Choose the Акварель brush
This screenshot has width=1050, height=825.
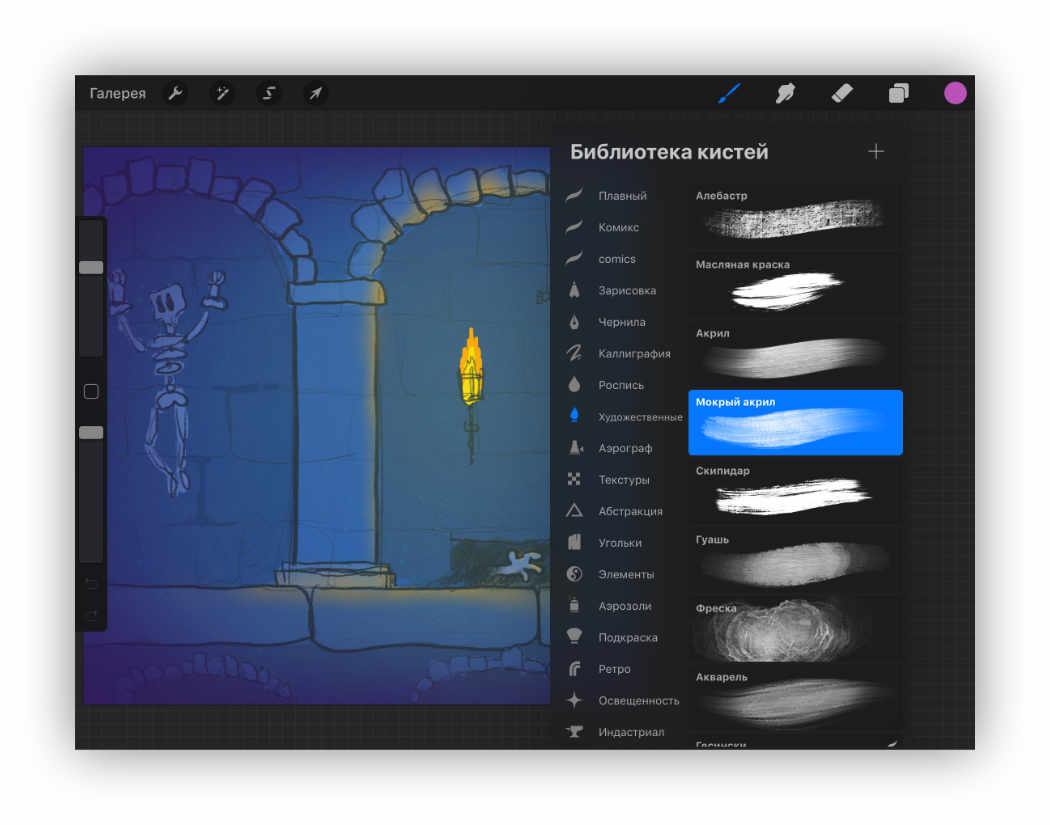(x=796, y=698)
